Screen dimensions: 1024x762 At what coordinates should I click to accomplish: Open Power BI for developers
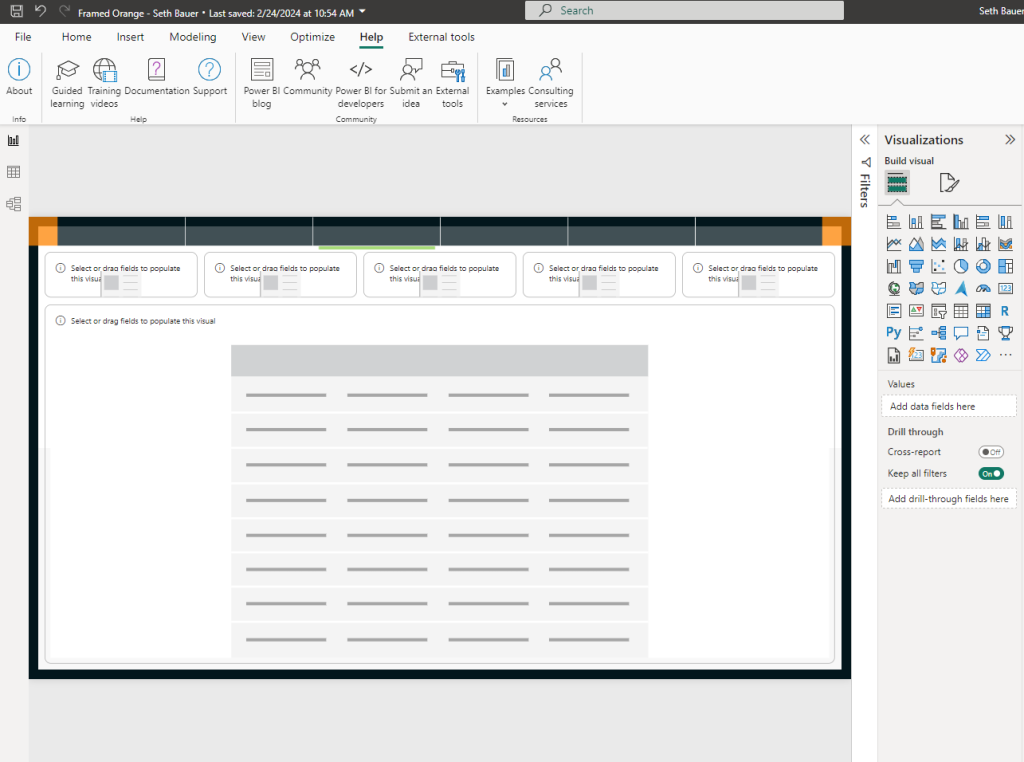coord(360,84)
